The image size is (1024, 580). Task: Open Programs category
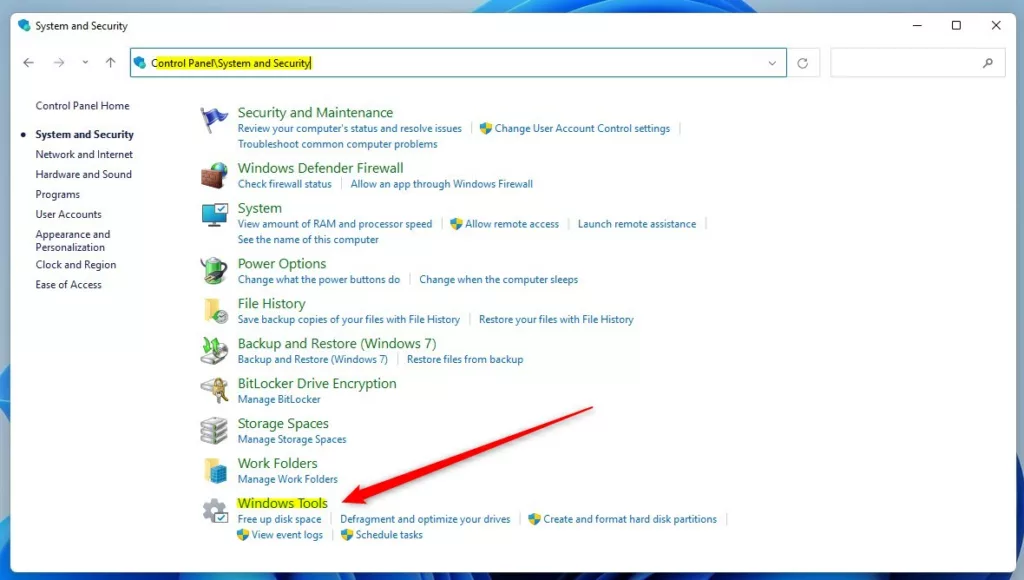click(57, 195)
